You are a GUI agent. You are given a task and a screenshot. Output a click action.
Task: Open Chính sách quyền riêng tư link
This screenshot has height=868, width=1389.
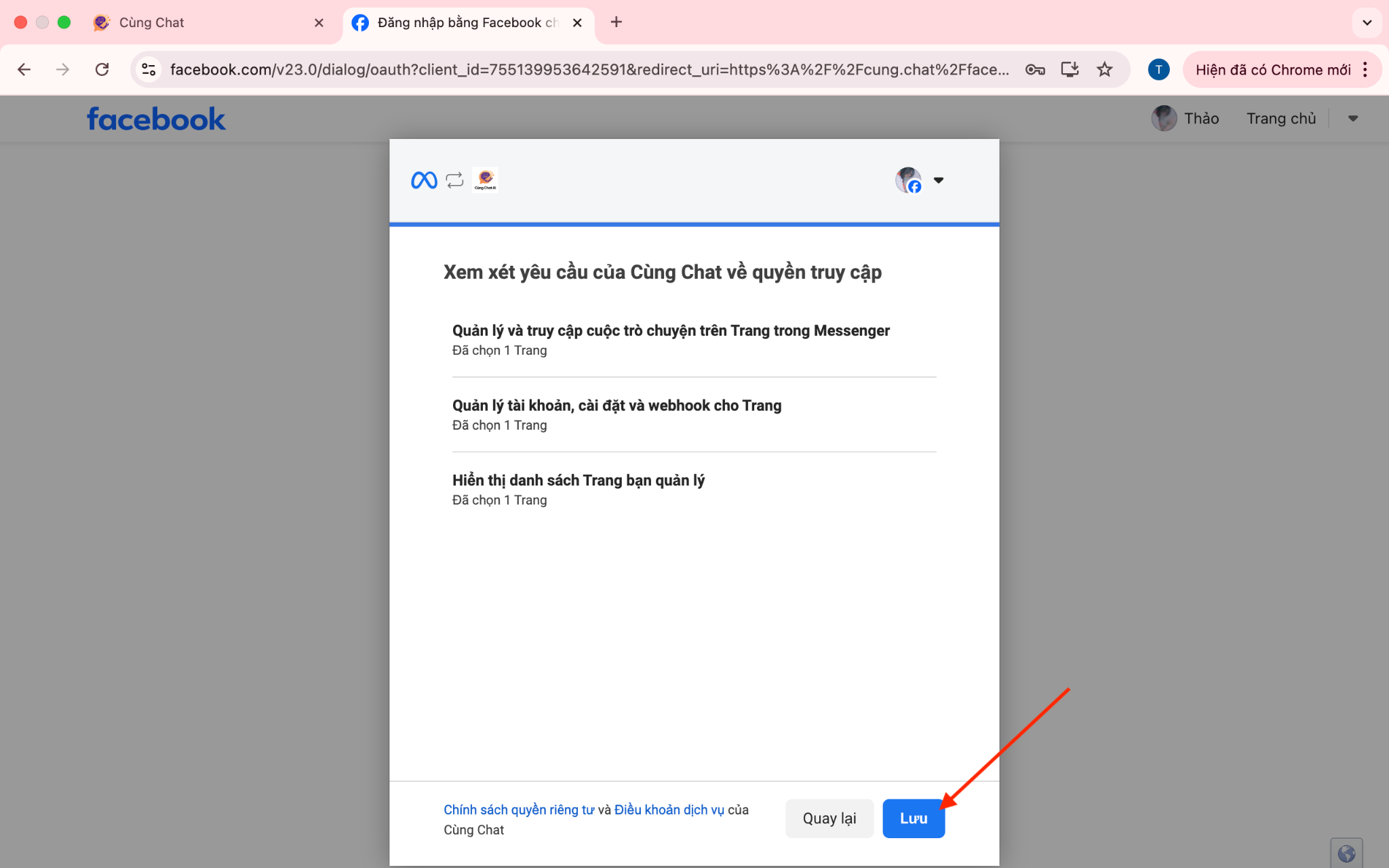point(518,810)
